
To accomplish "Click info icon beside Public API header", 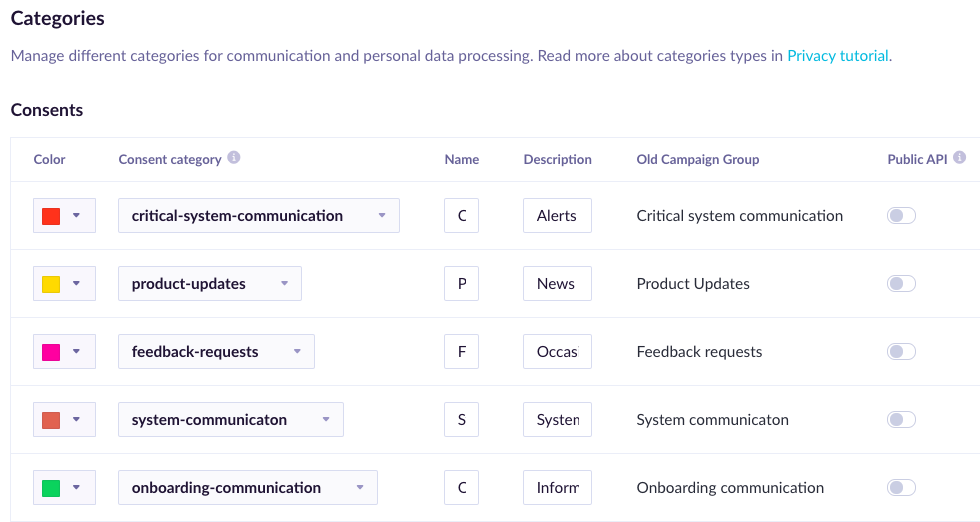I will [960, 158].
